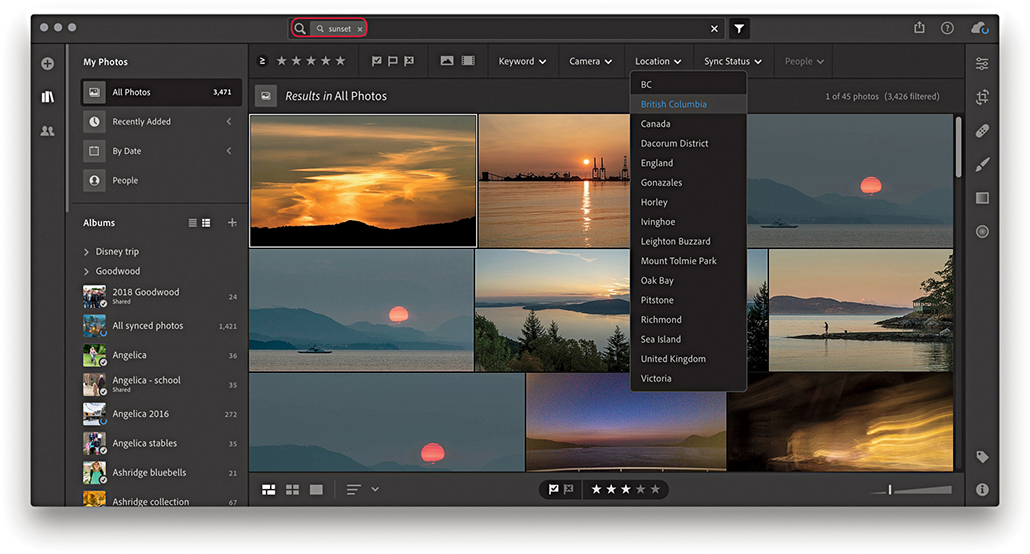This screenshot has width=1030, height=554.
Task: Toggle the picked flag filter
Action: coord(376,61)
